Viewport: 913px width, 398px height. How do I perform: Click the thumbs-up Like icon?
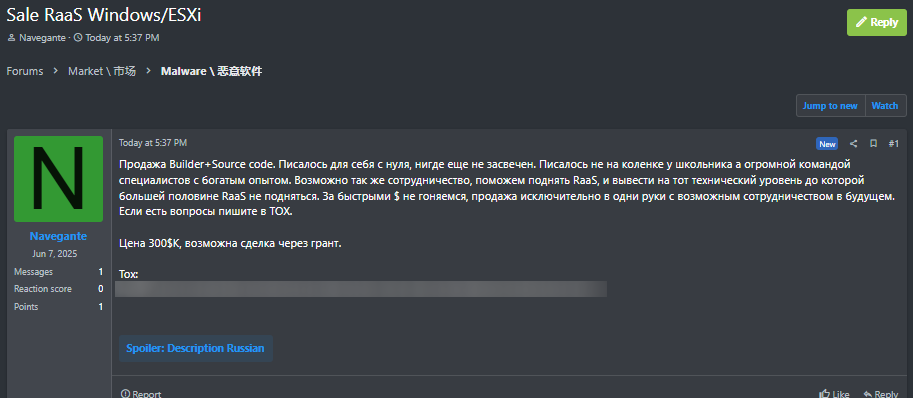coord(824,394)
